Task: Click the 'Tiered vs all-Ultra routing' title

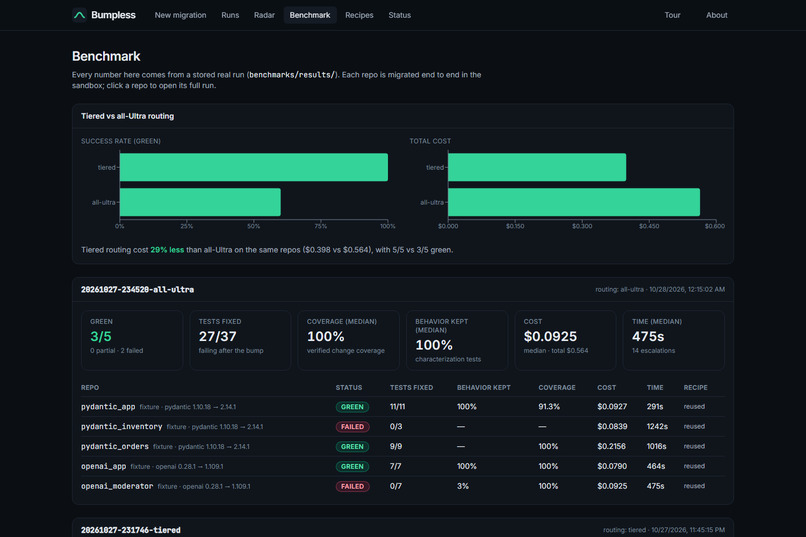Action: tap(127, 116)
